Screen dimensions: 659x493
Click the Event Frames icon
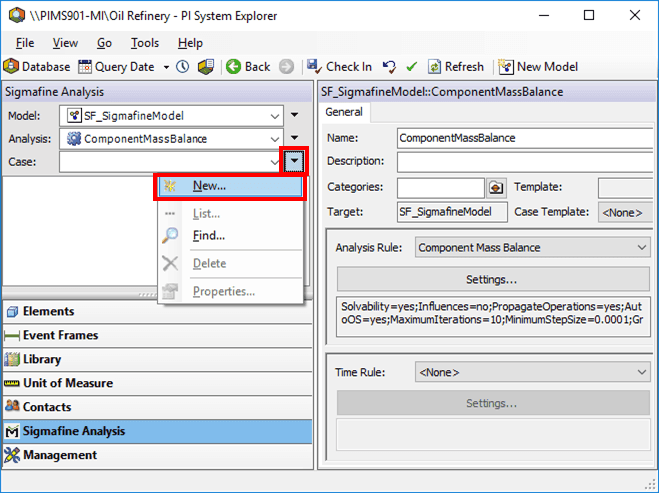(12, 335)
